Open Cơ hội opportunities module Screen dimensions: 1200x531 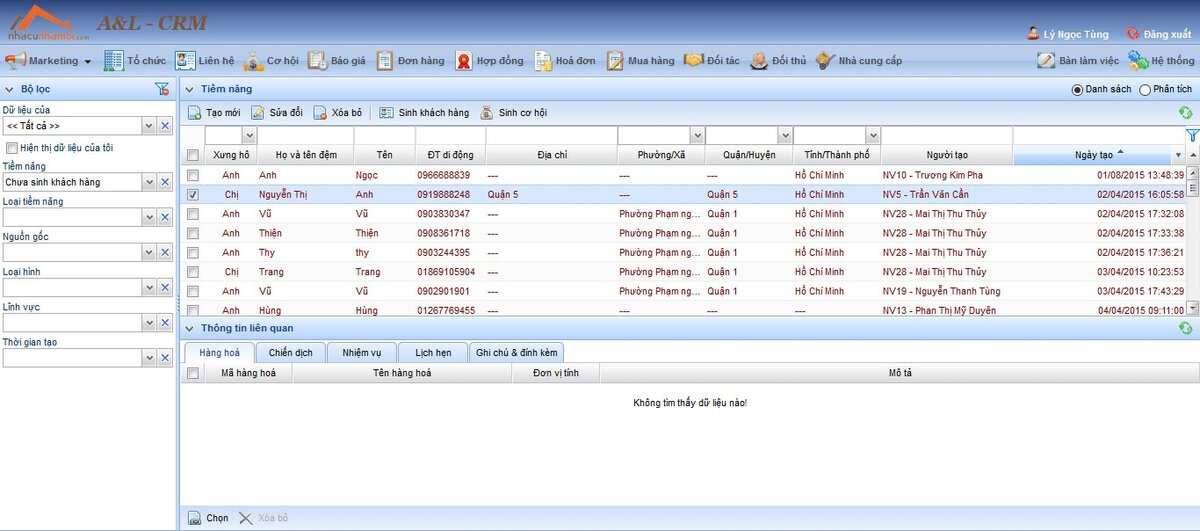[271, 61]
